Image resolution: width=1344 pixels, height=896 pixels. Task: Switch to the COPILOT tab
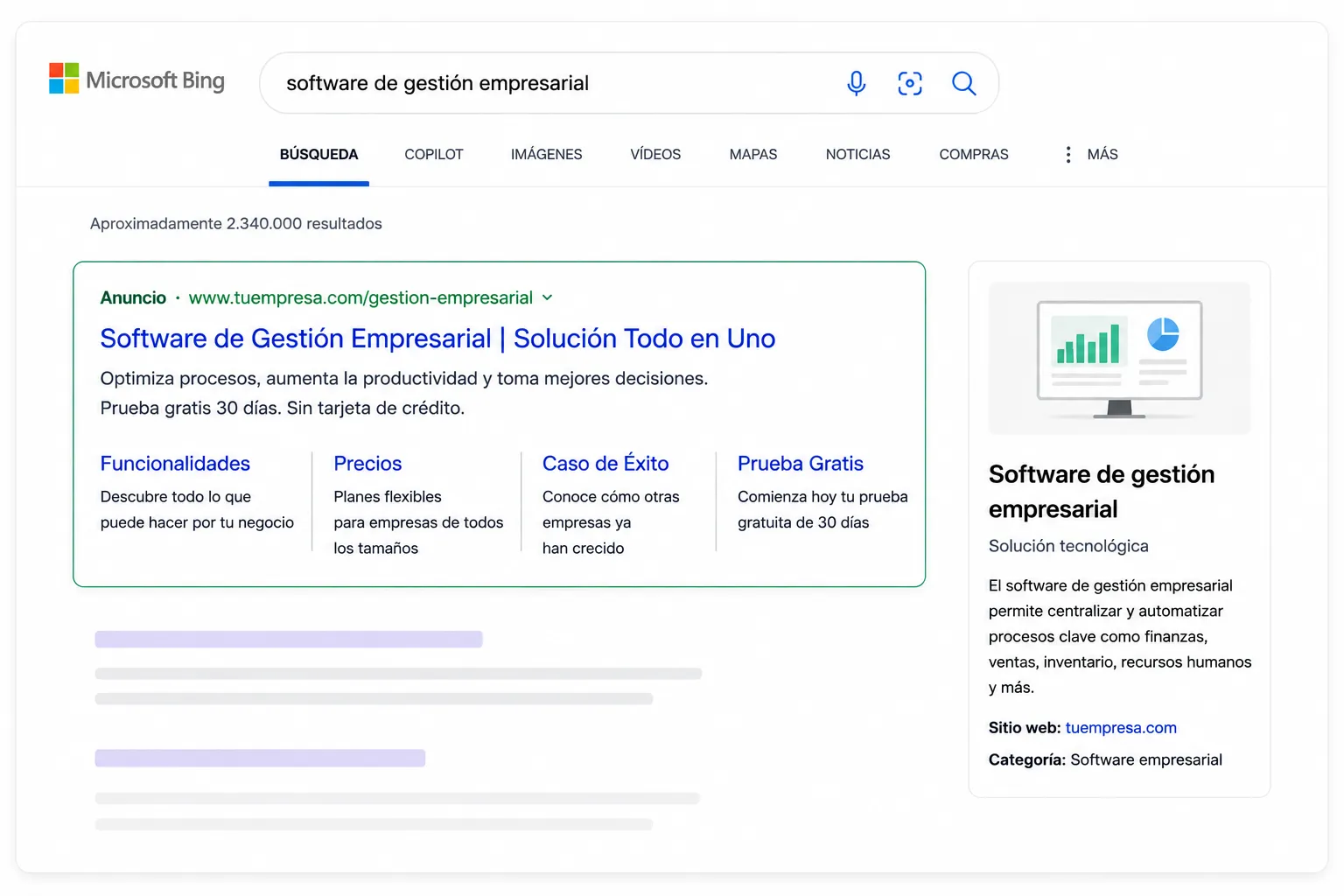tap(433, 154)
